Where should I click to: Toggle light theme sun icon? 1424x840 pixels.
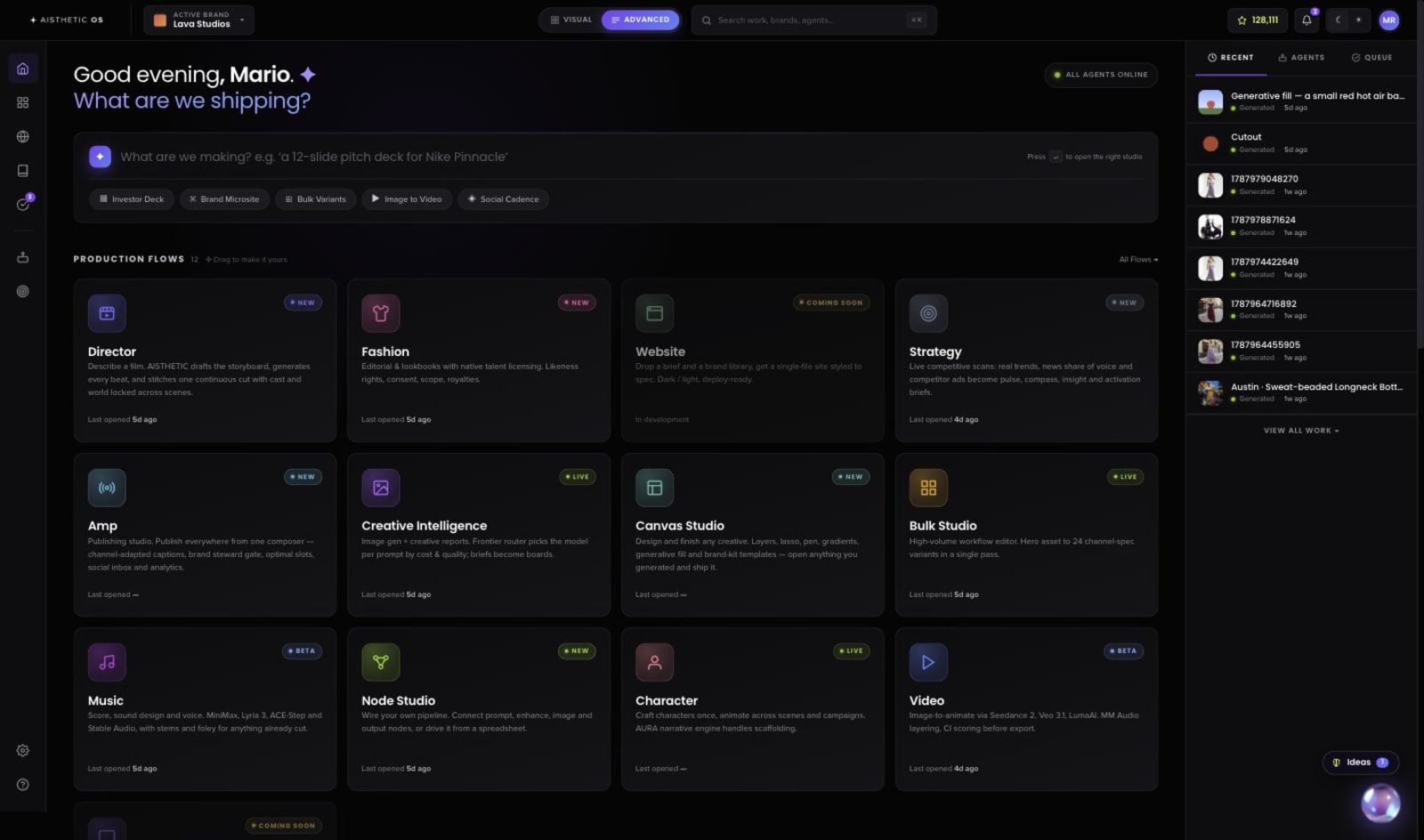tap(1358, 20)
